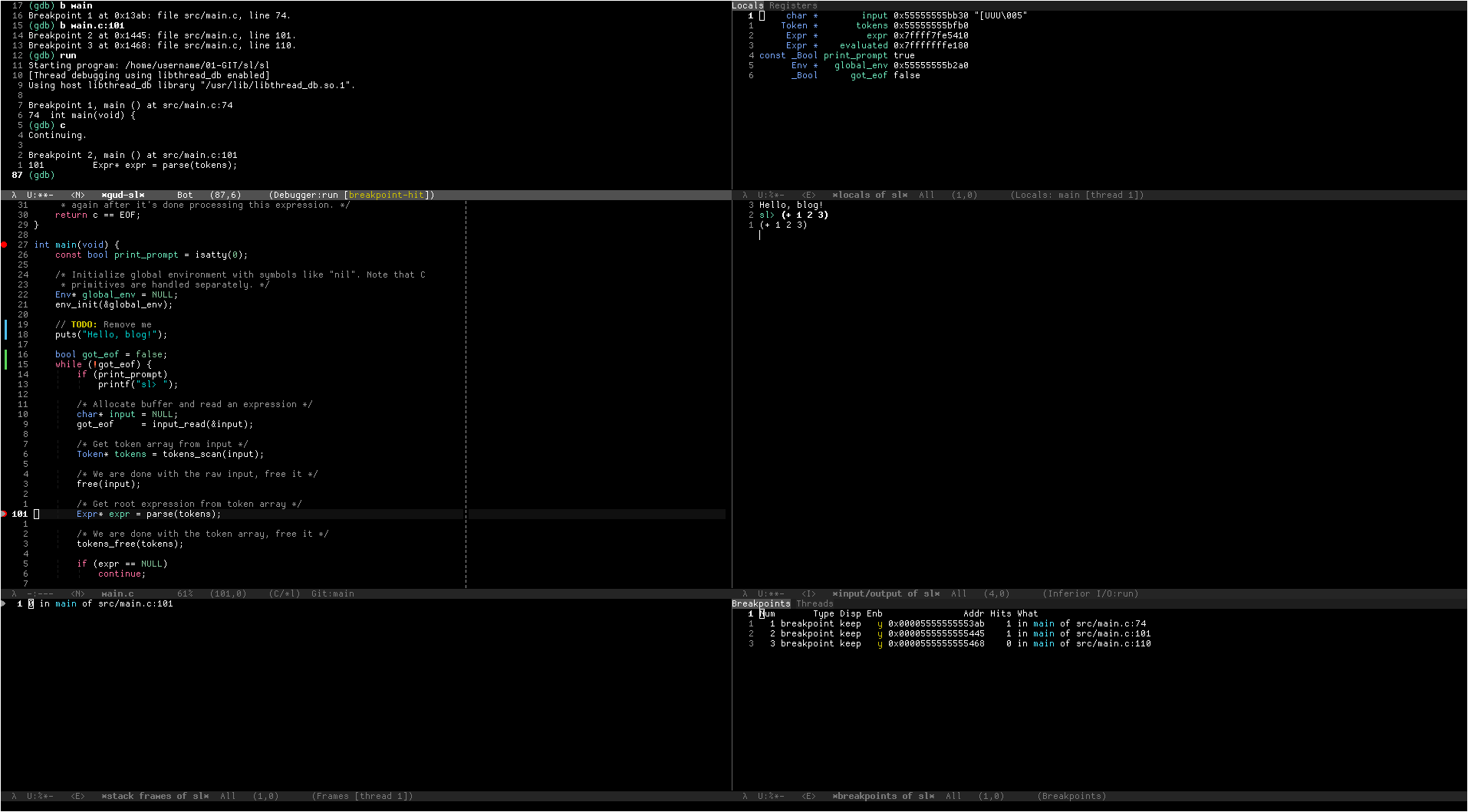Screen dimensions: 1468x812
Task: Switch to the Registers tab
Action: pyautogui.click(x=793, y=5)
